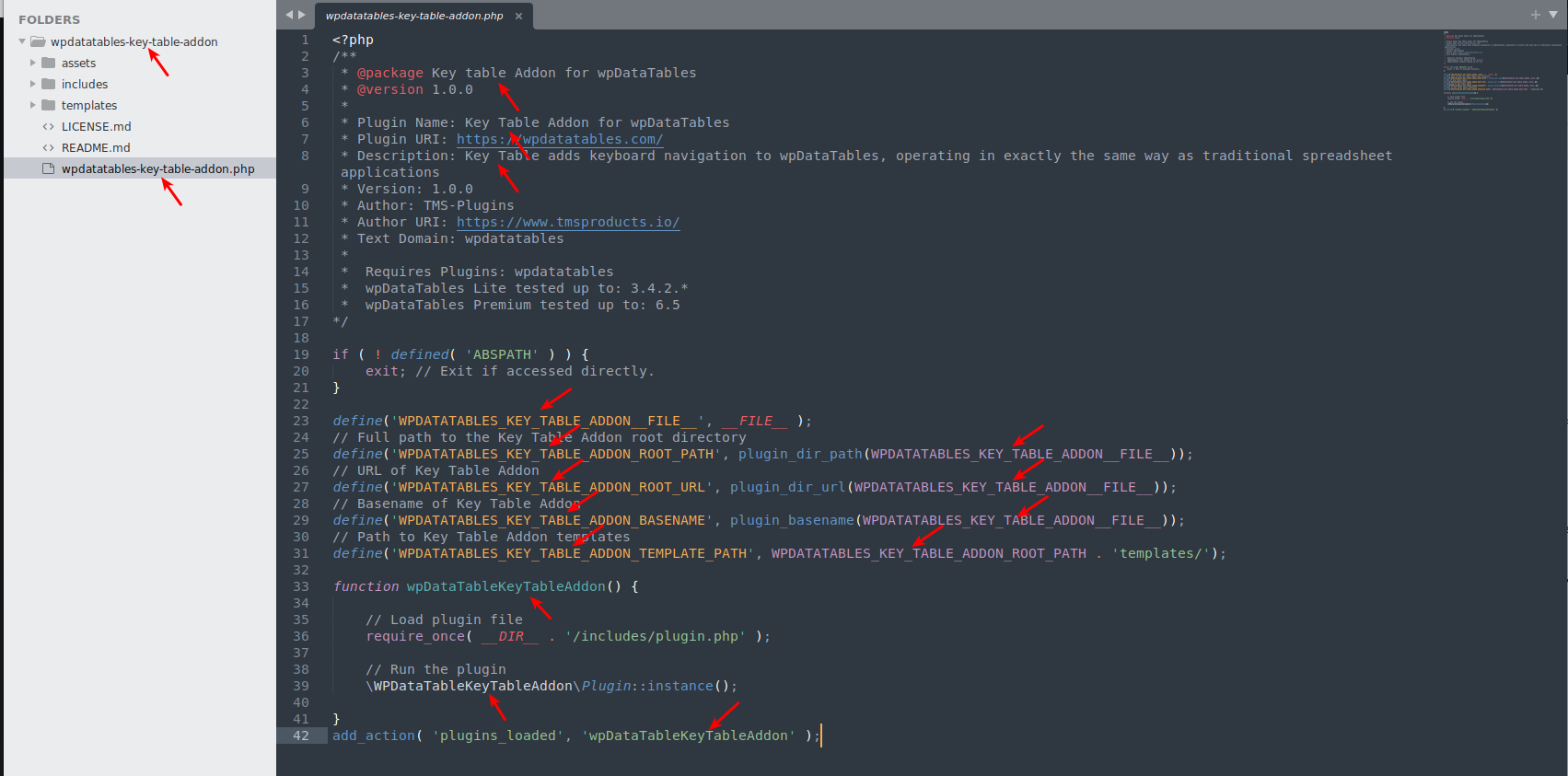Click '/includes/plugin.php' string
Viewport: 1568px width, 776px height.
(x=656, y=636)
